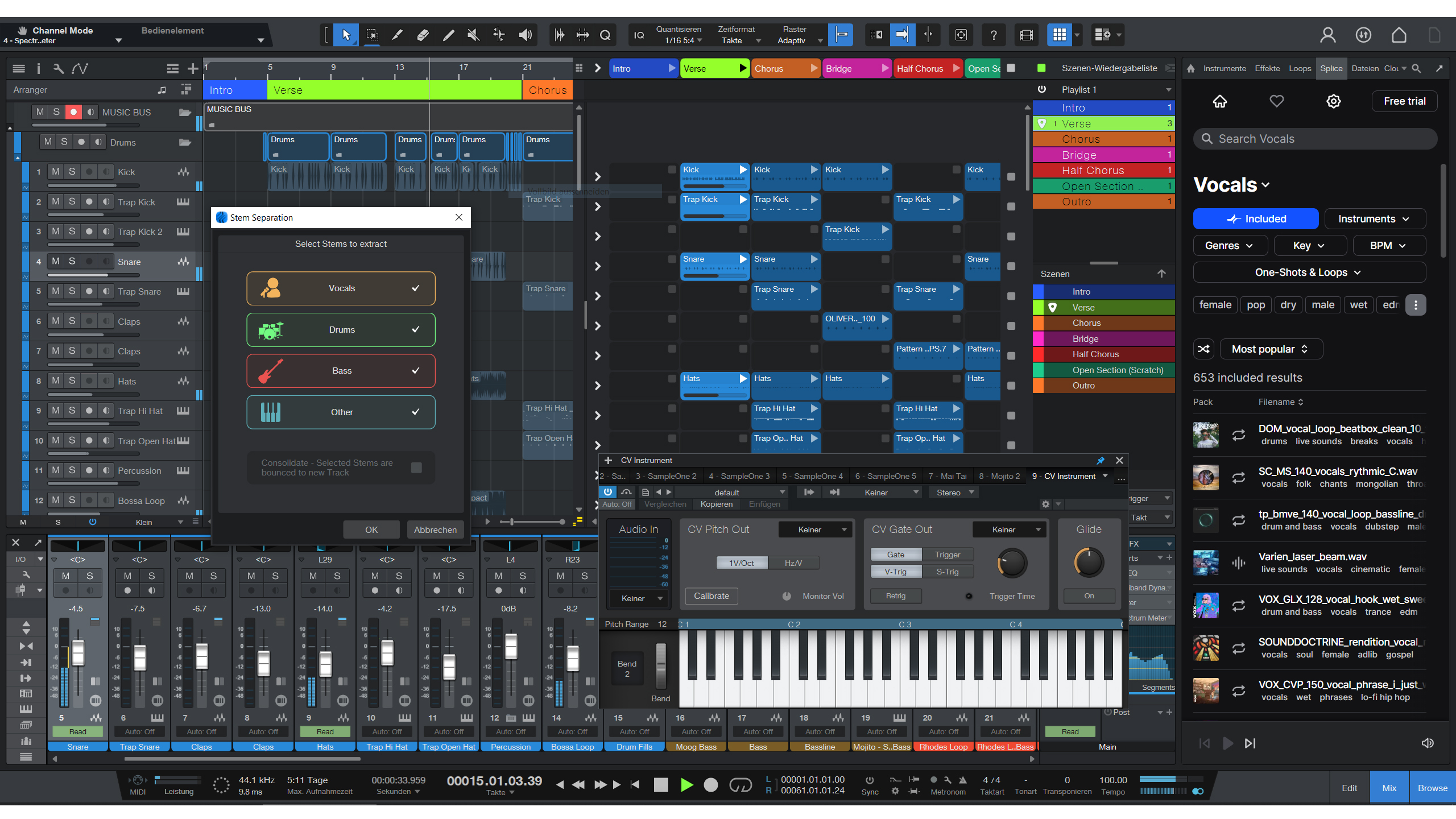The image size is (1456, 819).
Task: Enable the Consolidate stems to new track checkbox
Action: click(416, 468)
